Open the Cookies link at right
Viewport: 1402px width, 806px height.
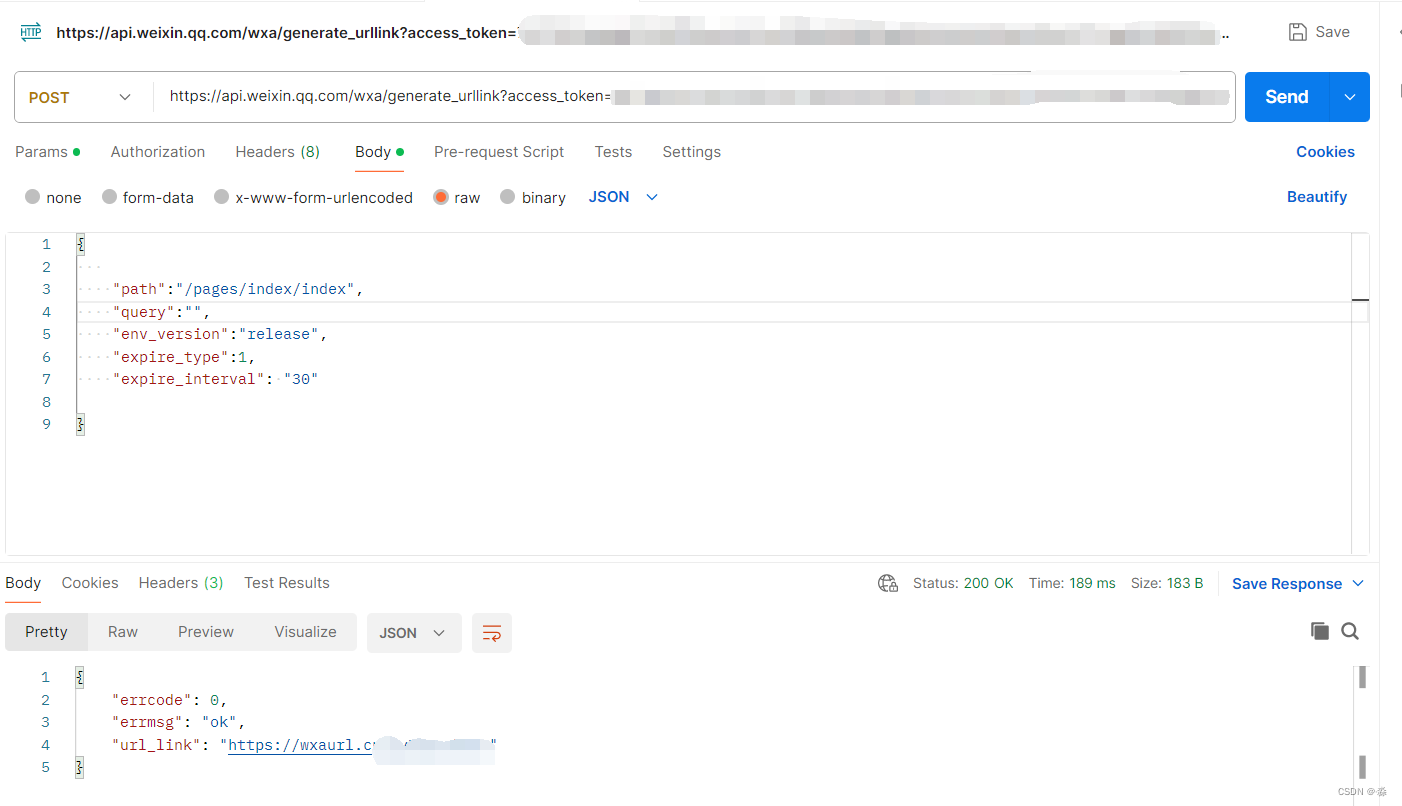point(1325,152)
